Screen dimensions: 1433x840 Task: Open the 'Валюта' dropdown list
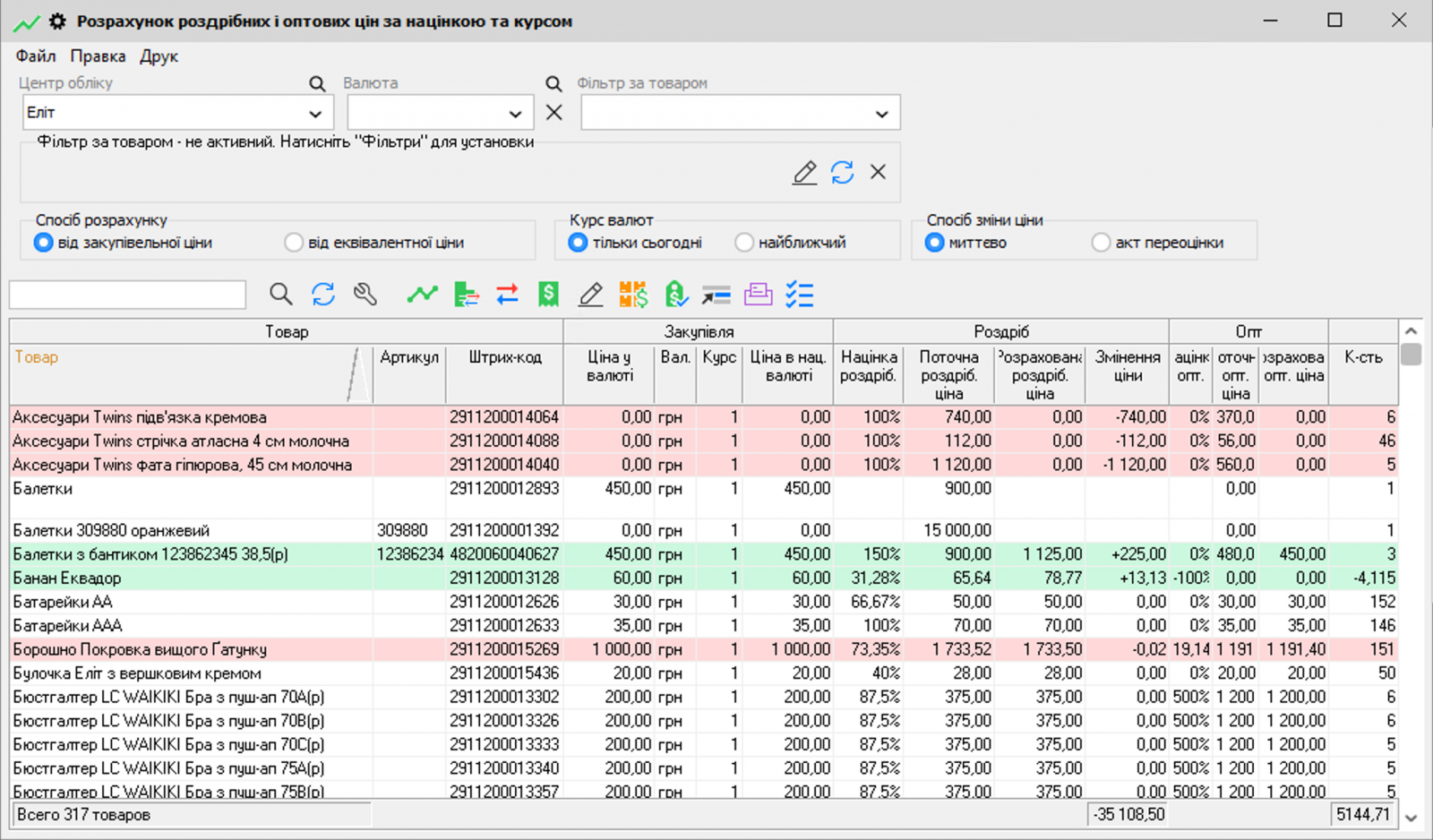click(x=515, y=114)
